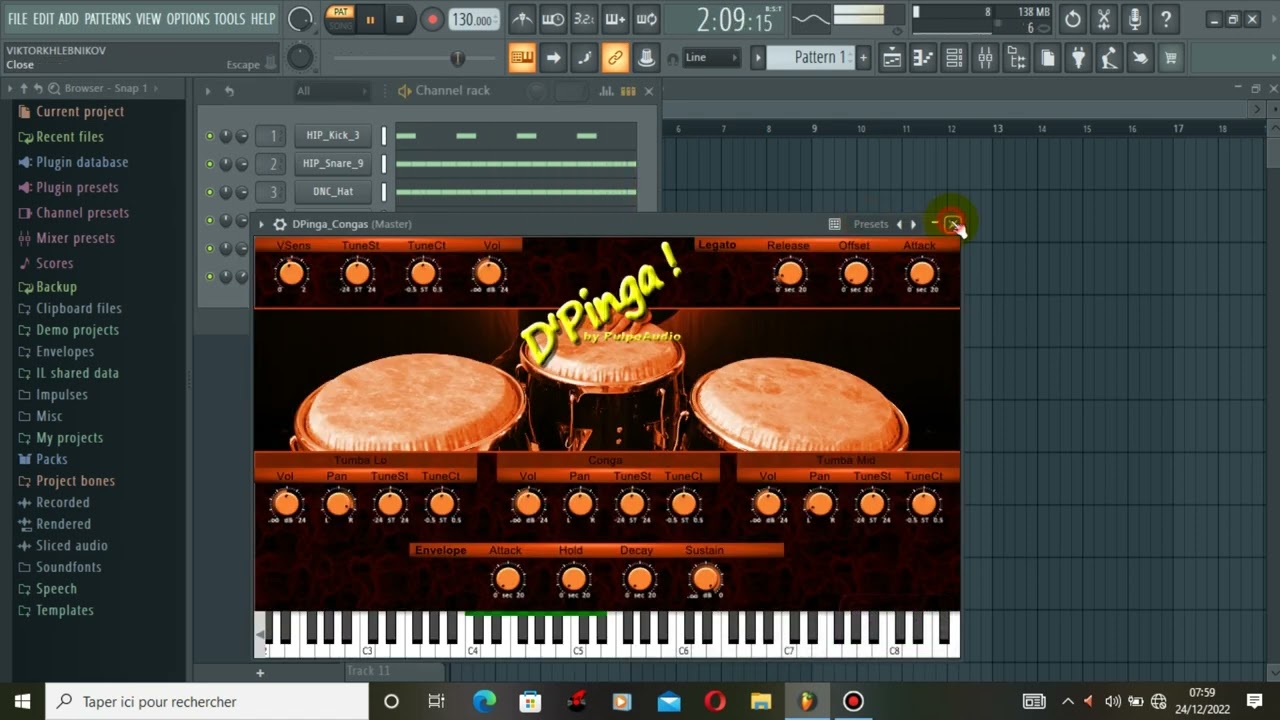Select previous DPinga preset arrow

899,224
